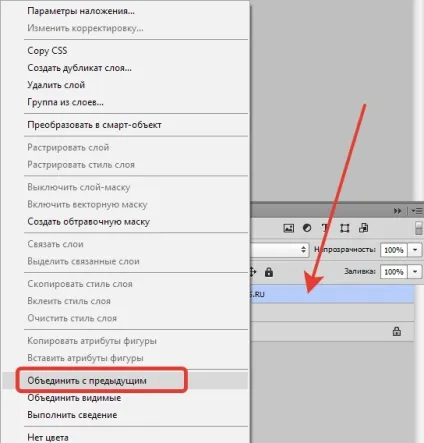The width and height of the screenshot is (424, 443).
Task: Select the highlighted layer ending in .RU
Action: click(332, 294)
